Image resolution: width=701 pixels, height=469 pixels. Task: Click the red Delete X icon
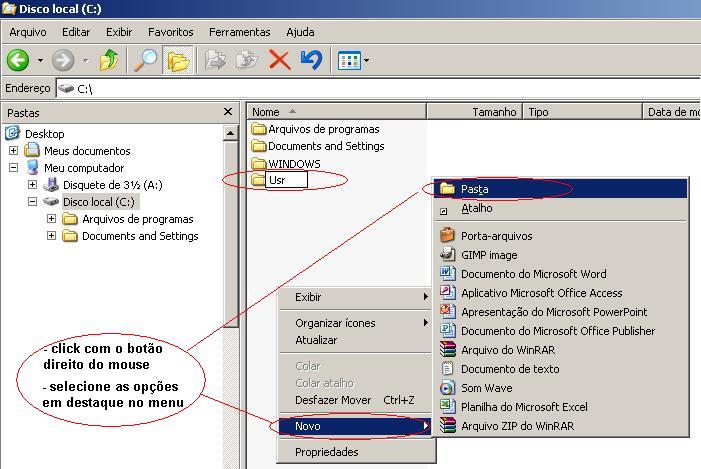(280, 60)
